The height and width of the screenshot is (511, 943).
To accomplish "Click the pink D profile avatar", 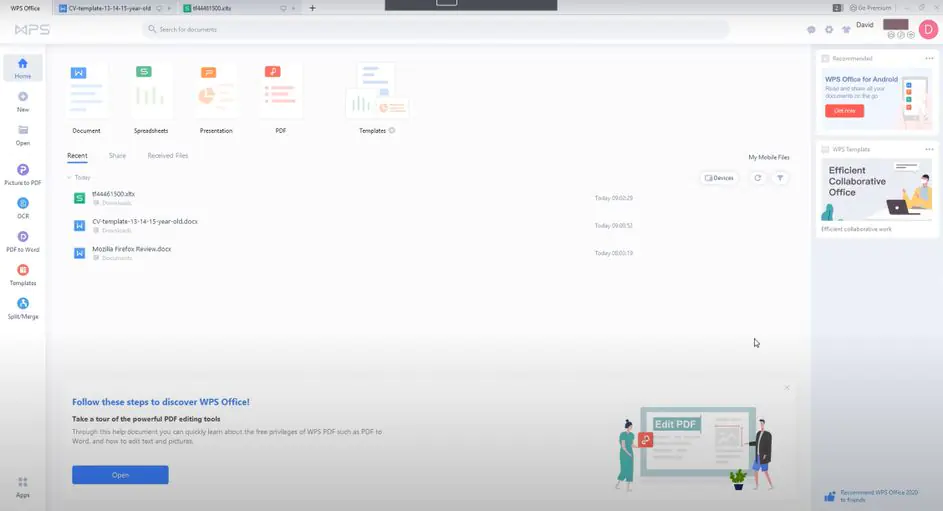I will (x=929, y=29).
